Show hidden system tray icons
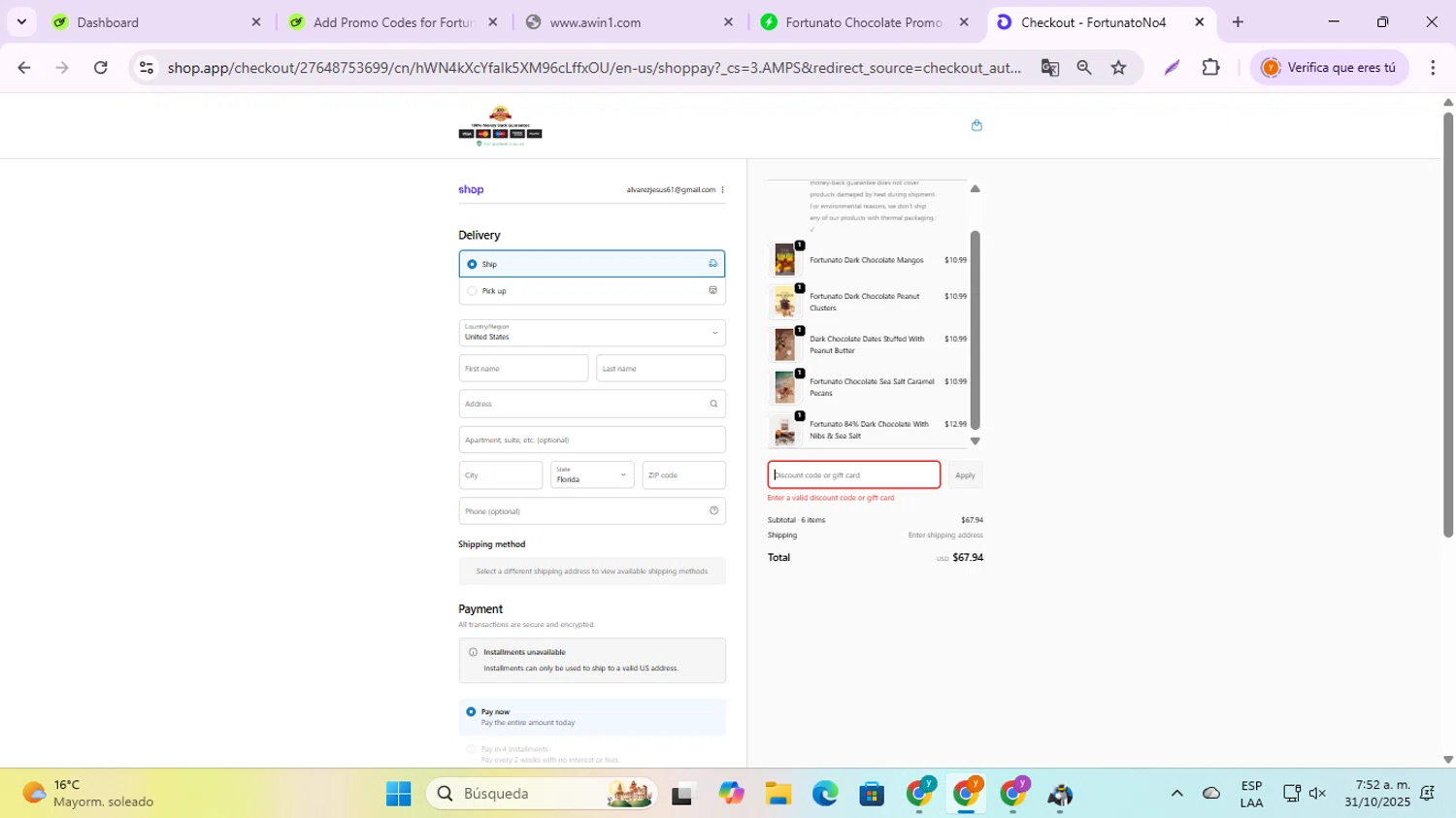1456x818 pixels. (1176, 794)
